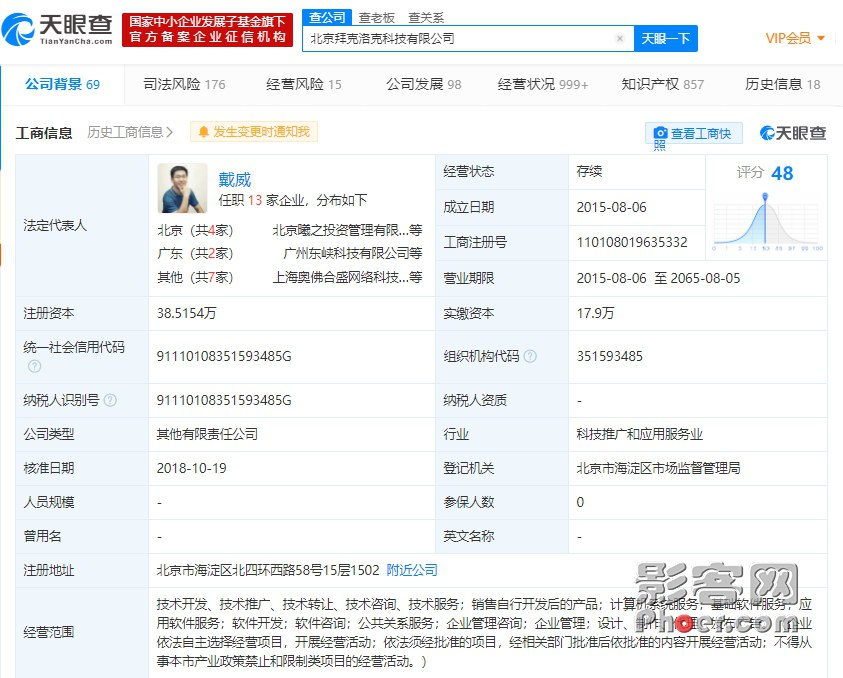
Task: Click the 北京 (共4家) region text
Action: (x=195, y=230)
